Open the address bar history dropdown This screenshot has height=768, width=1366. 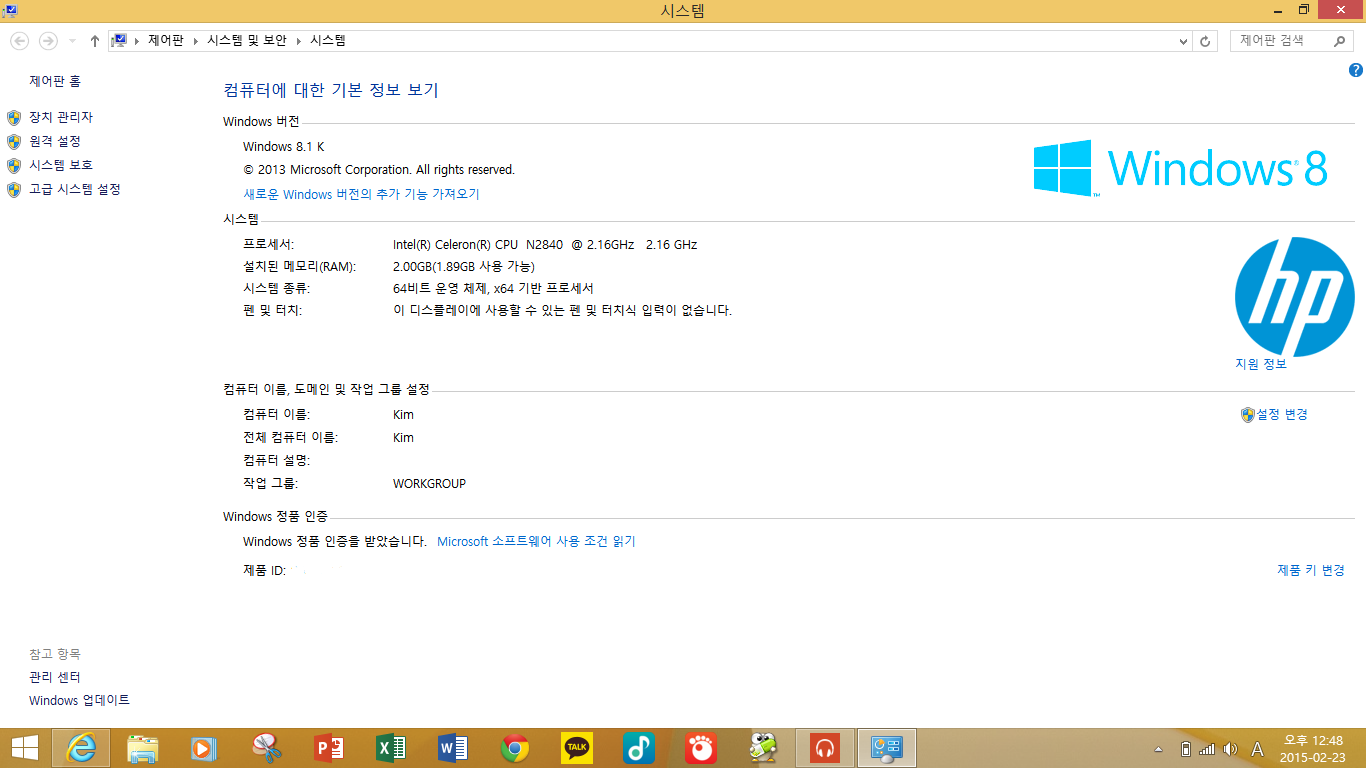click(x=1183, y=41)
